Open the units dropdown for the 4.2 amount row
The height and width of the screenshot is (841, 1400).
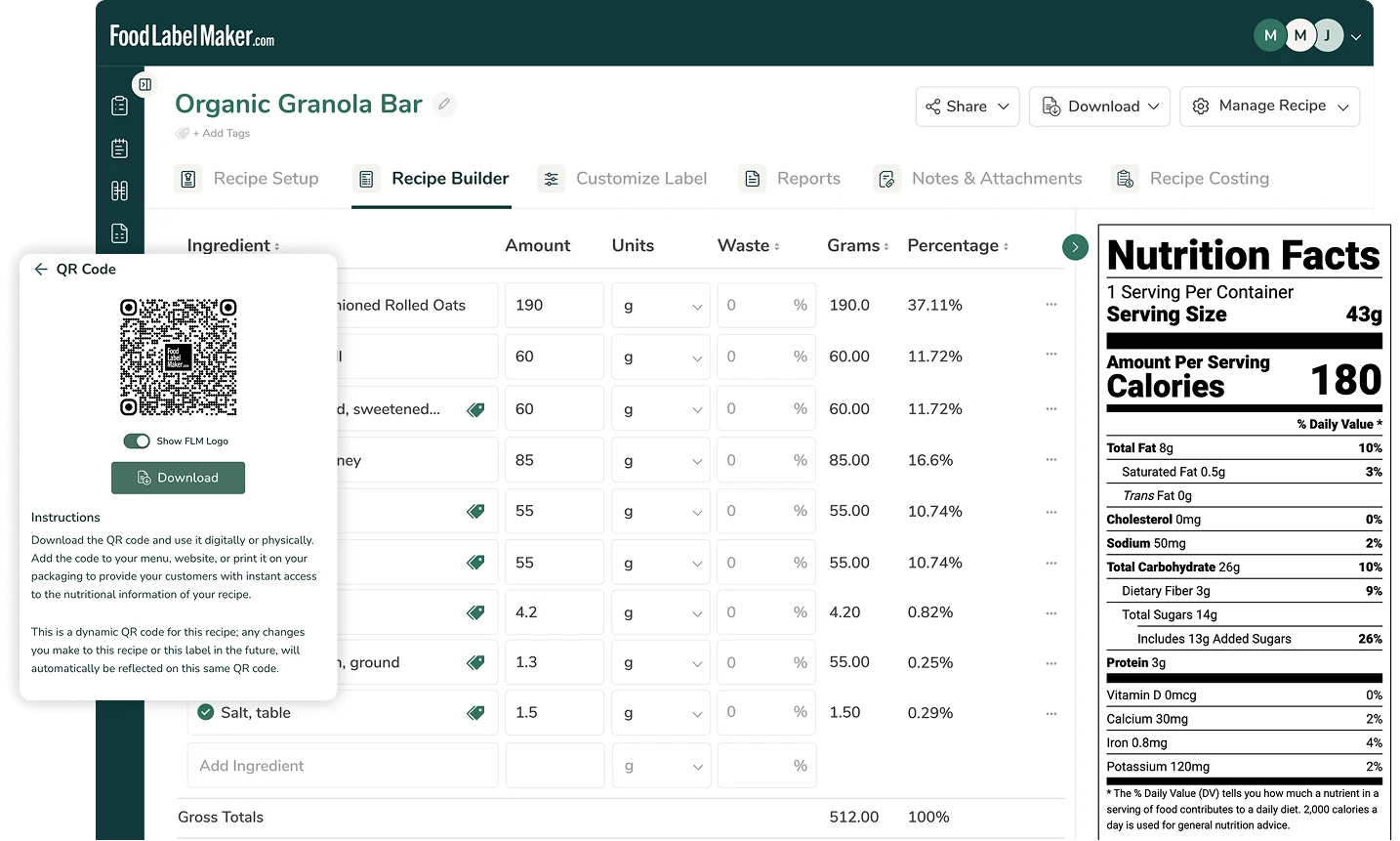click(x=663, y=612)
